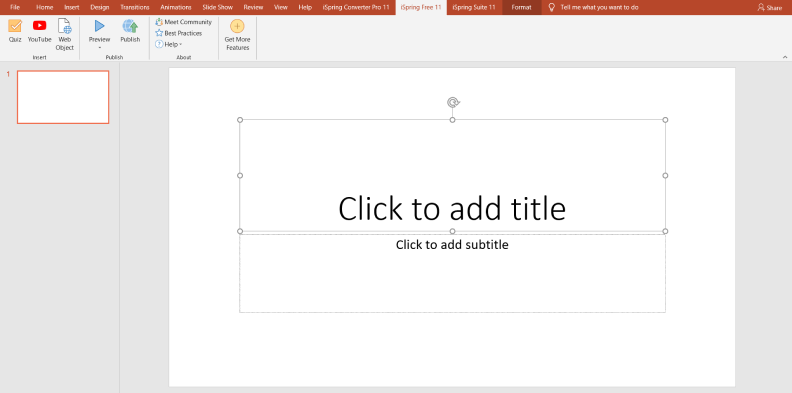Image resolution: width=792 pixels, height=393 pixels.
Task: Click the title placeholder text
Action: pos(452,208)
